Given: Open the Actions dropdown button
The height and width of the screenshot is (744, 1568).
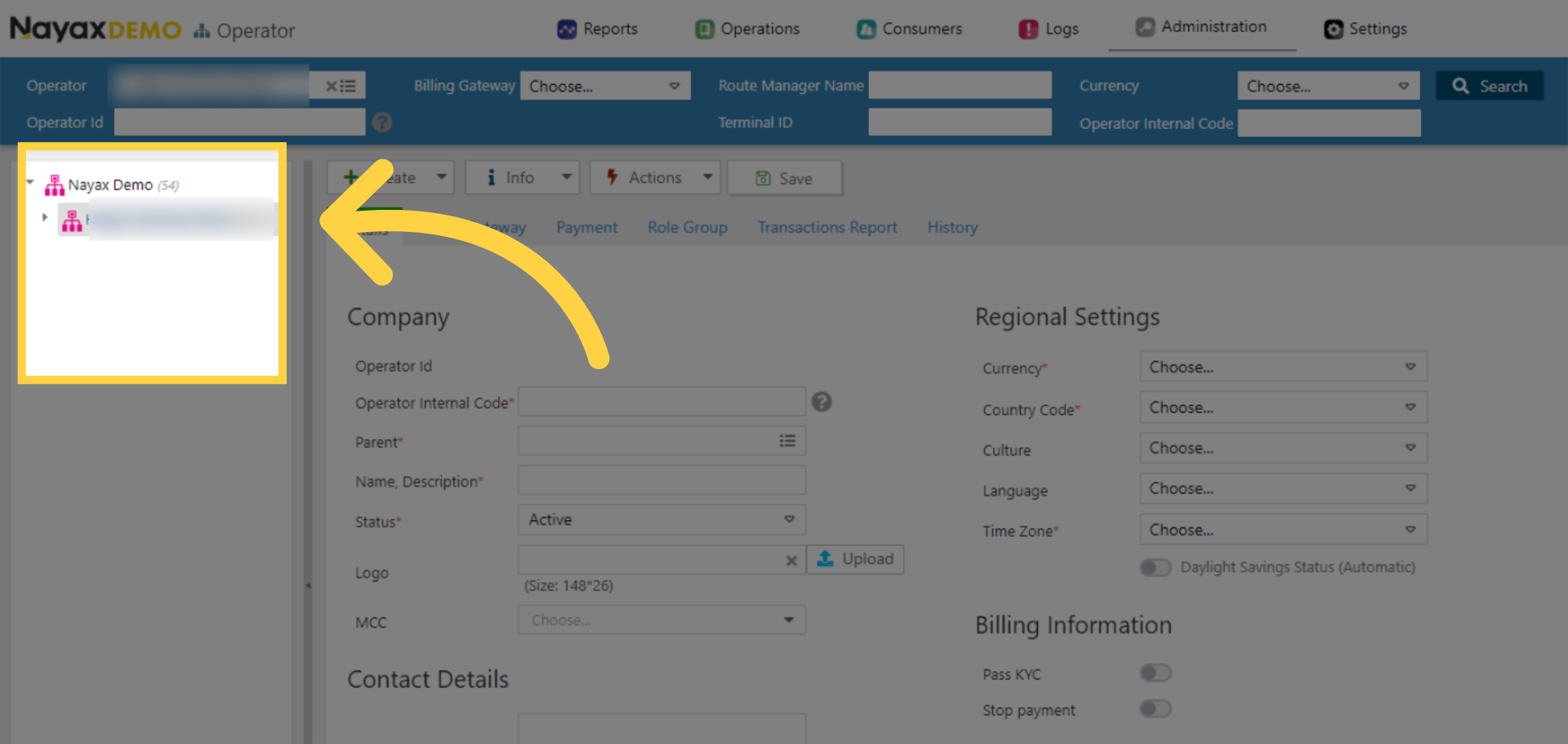Looking at the screenshot, I should pyautogui.click(x=655, y=177).
